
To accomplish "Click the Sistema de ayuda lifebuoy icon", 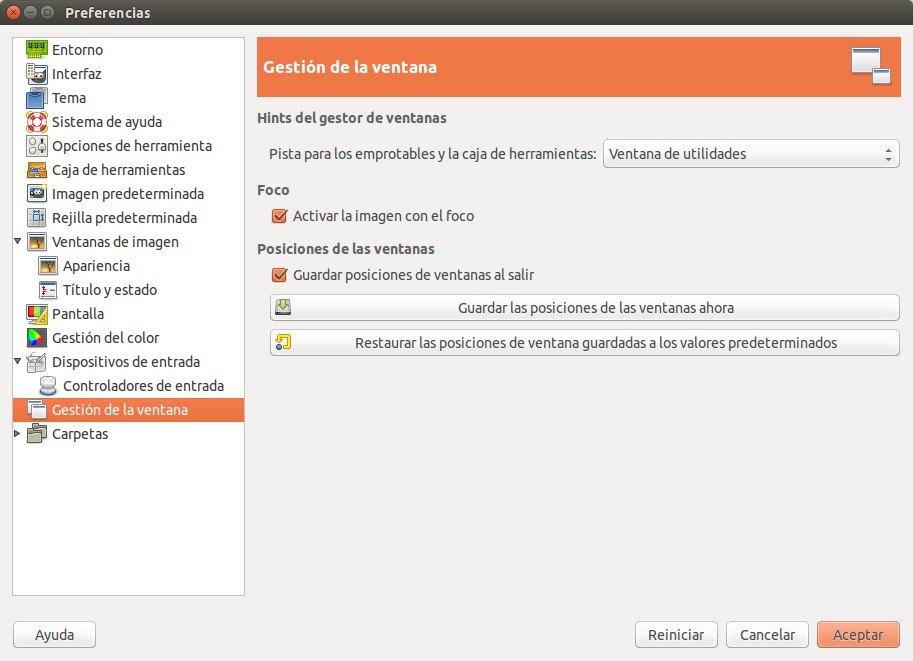I will point(37,122).
